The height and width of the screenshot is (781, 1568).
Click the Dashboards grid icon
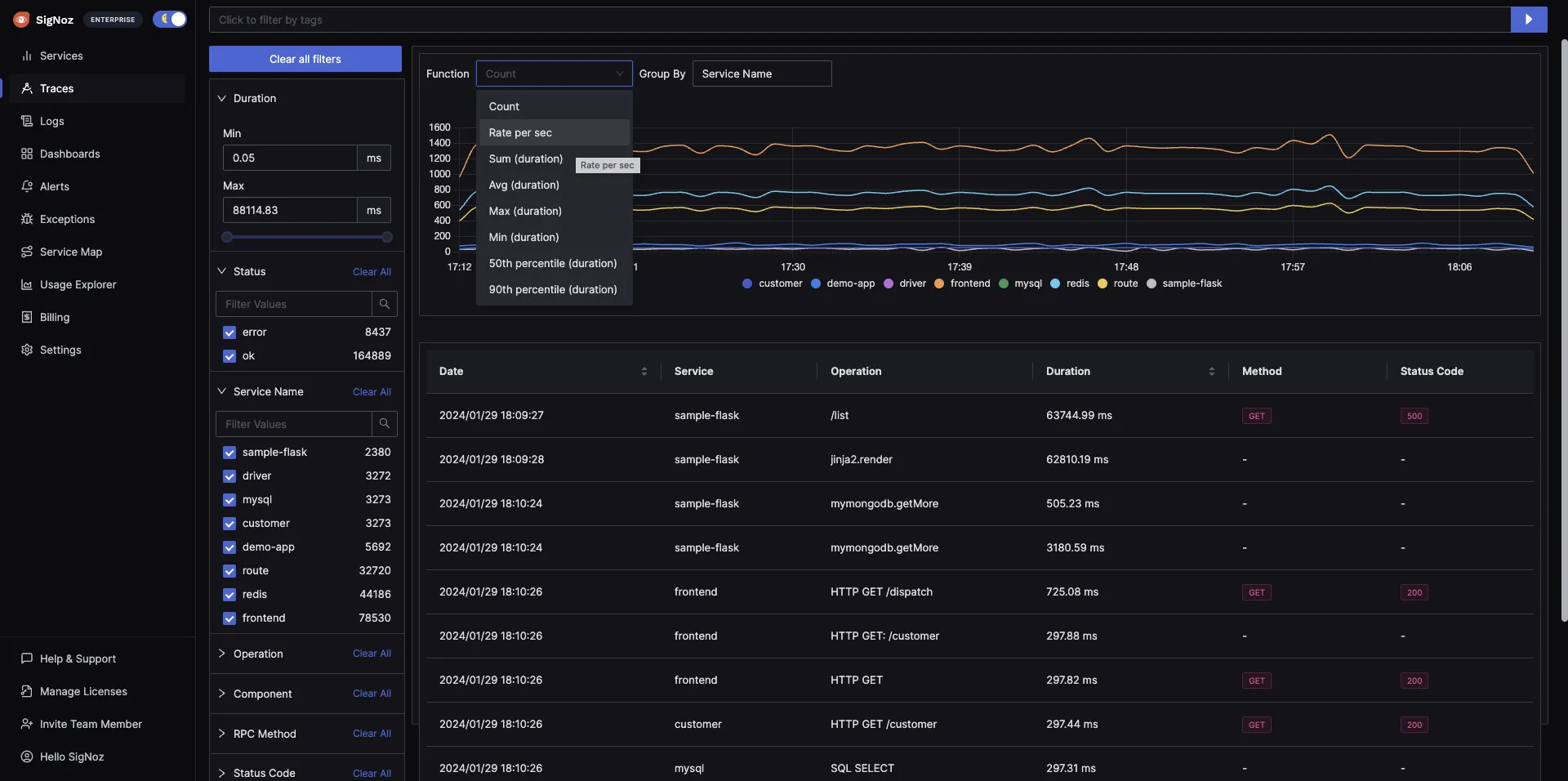(27, 154)
